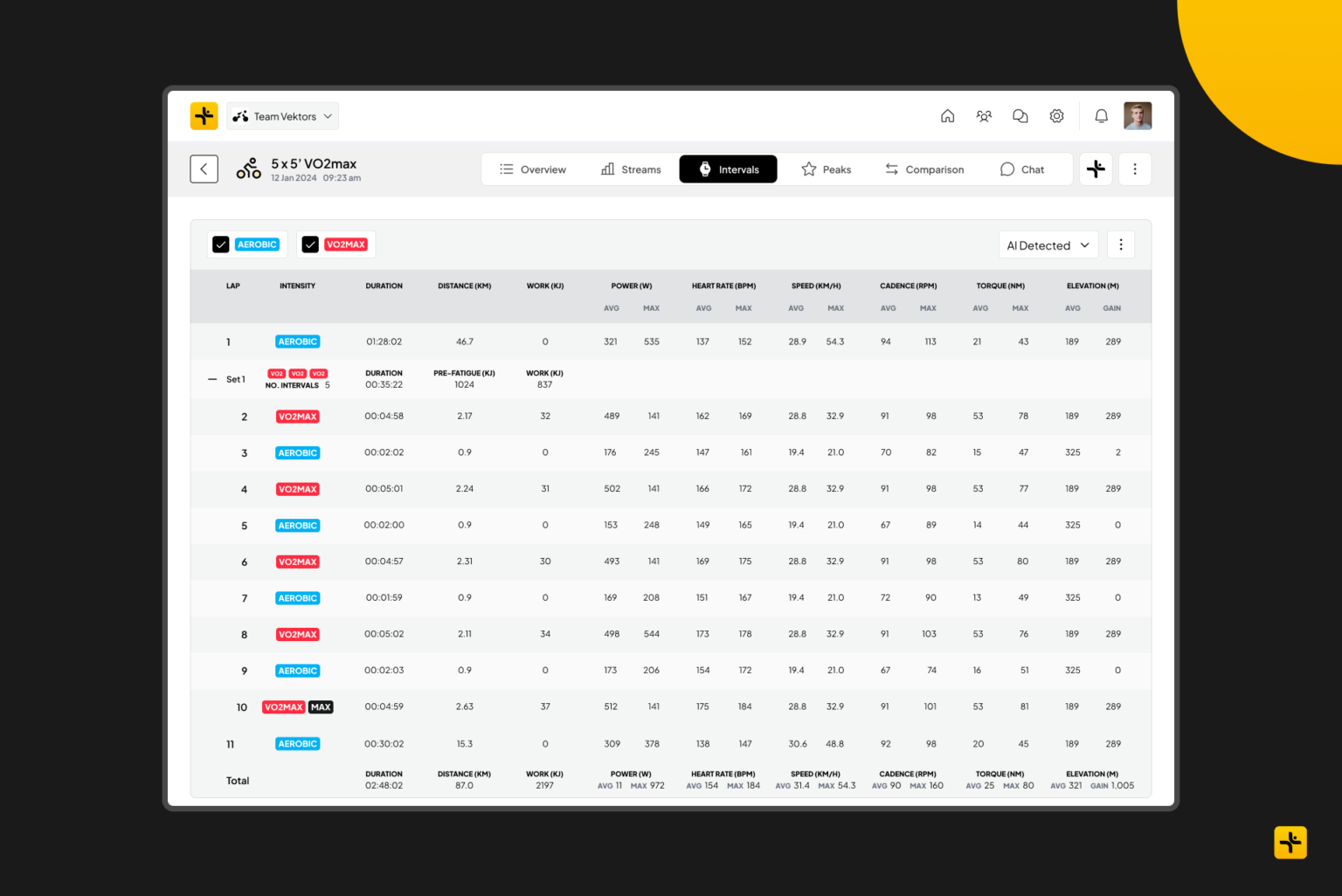Switch to the Comparison tab
The image size is (1342, 896).
coord(924,169)
